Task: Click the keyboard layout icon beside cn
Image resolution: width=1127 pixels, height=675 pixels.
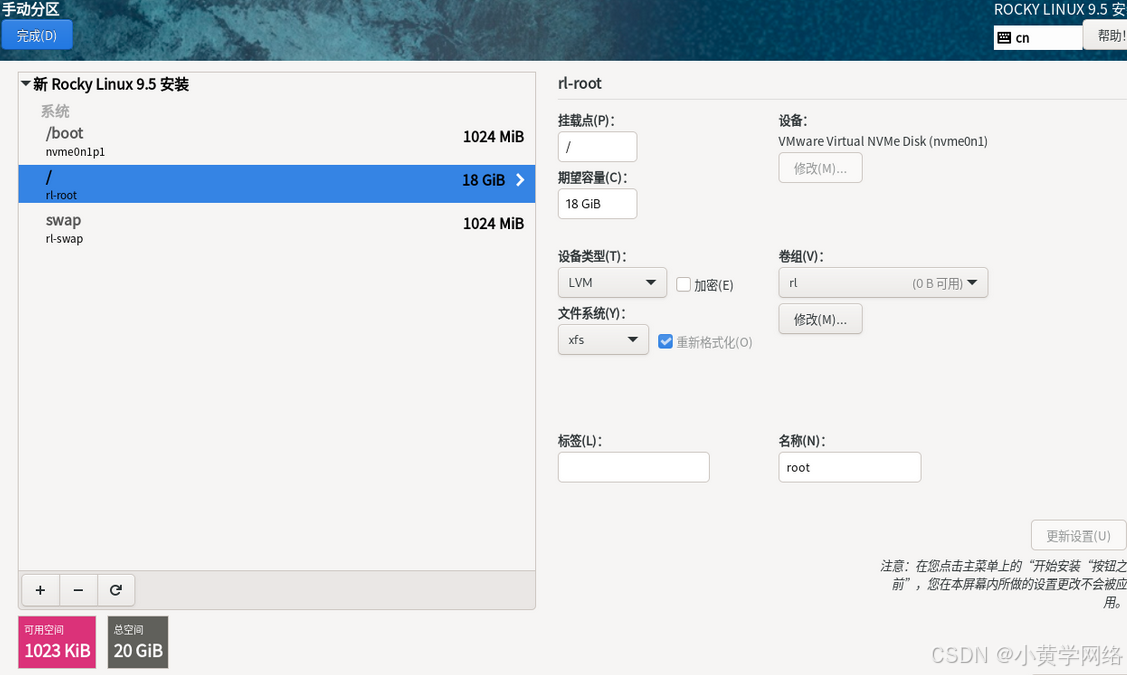Action: 1004,38
